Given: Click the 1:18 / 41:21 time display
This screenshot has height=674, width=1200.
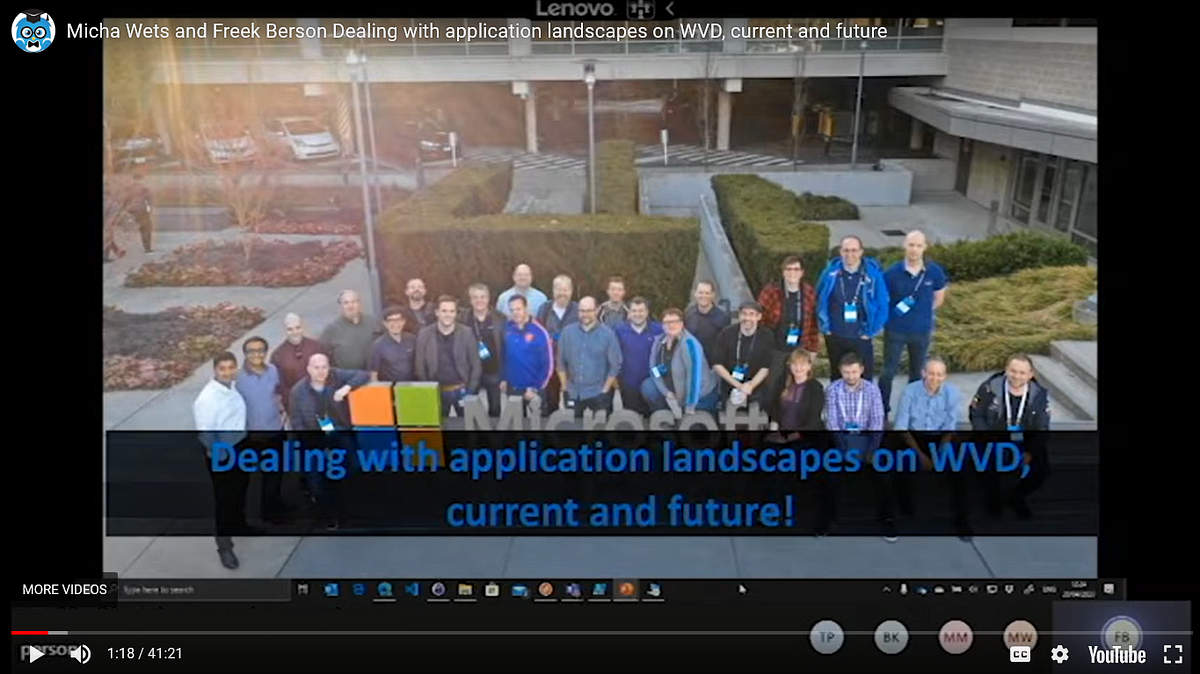Looking at the screenshot, I should (x=145, y=654).
